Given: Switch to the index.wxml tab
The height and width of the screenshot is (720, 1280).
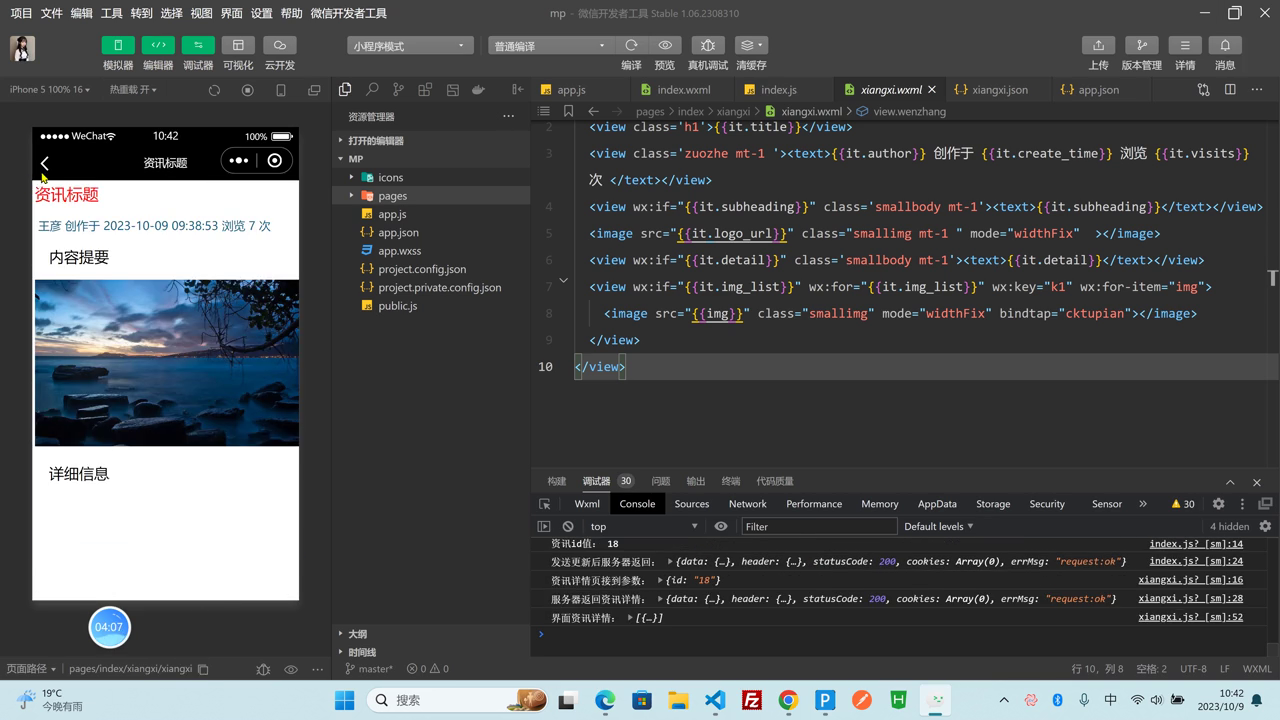Looking at the screenshot, I should pyautogui.click(x=683, y=90).
